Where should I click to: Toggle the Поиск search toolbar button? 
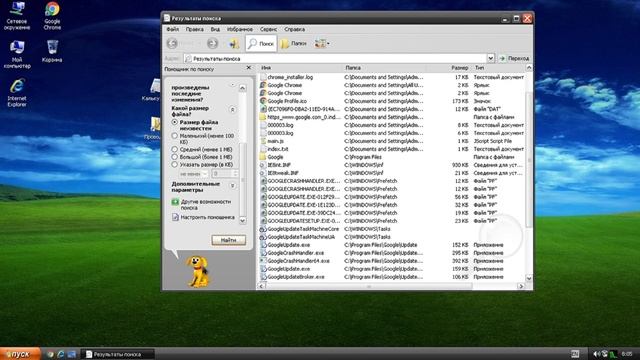[x=261, y=43]
